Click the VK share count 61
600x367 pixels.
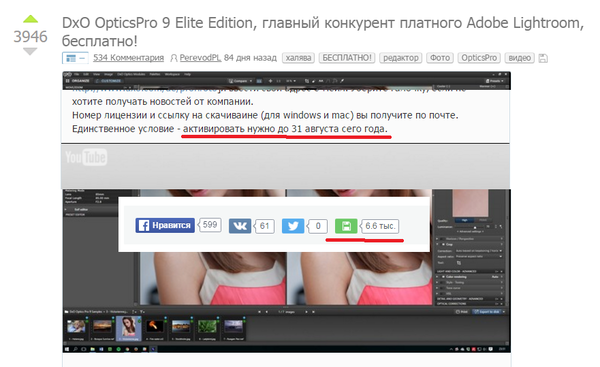(x=265, y=226)
